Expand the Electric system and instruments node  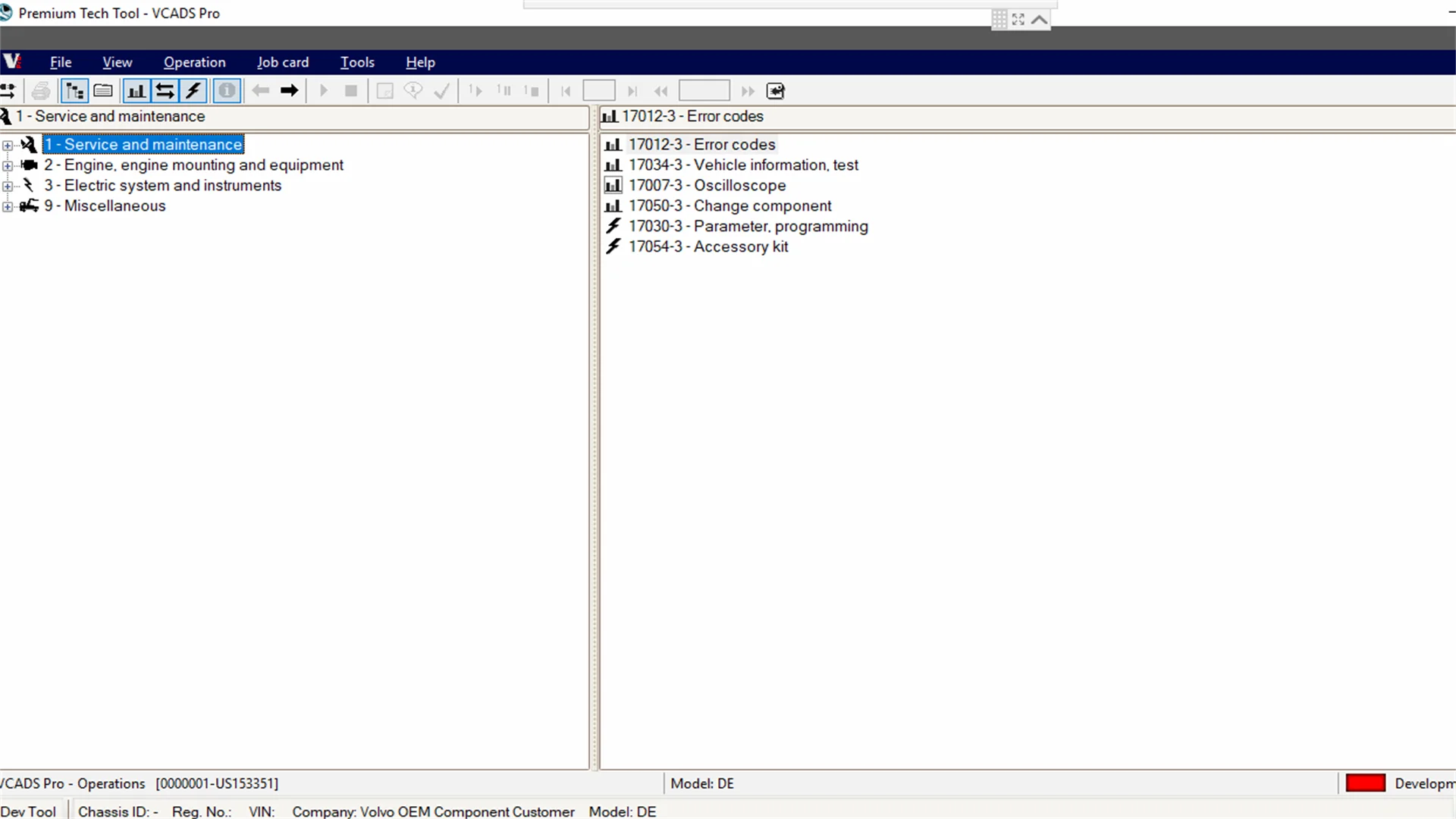point(8,186)
